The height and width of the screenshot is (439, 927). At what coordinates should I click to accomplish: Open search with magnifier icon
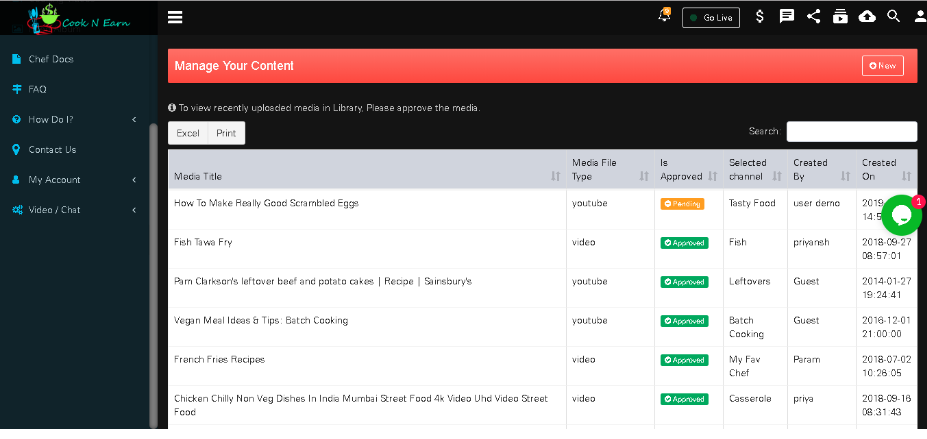[893, 17]
